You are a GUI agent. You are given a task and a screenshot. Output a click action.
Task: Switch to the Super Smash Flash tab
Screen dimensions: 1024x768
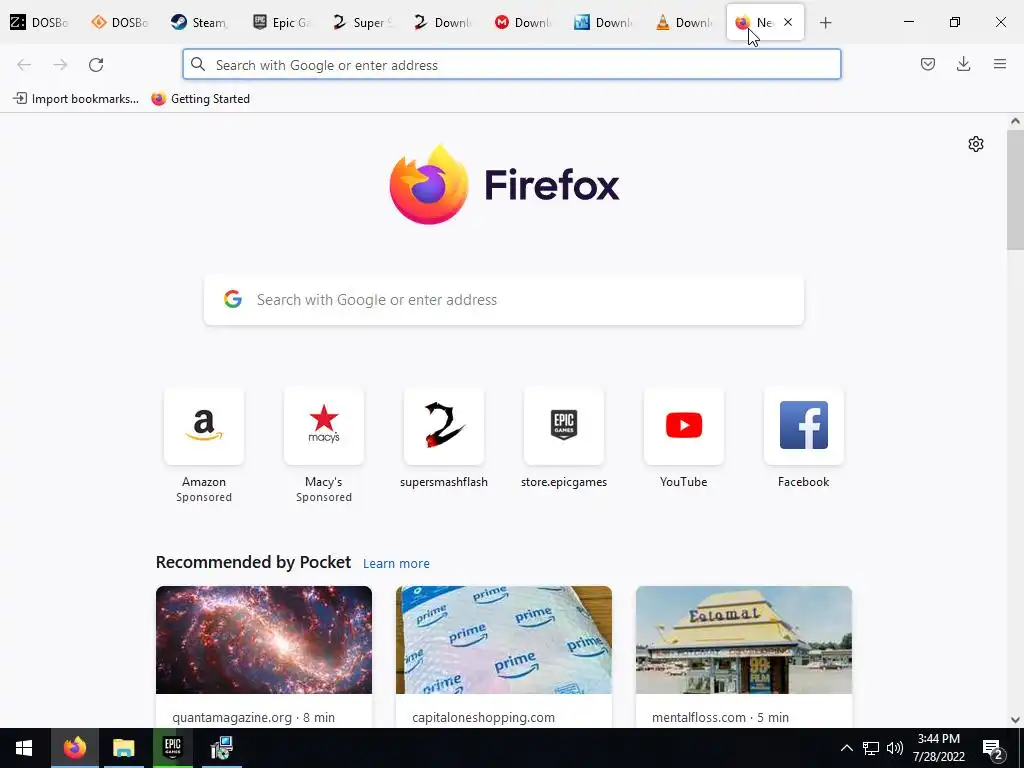click(x=362, y=23)
